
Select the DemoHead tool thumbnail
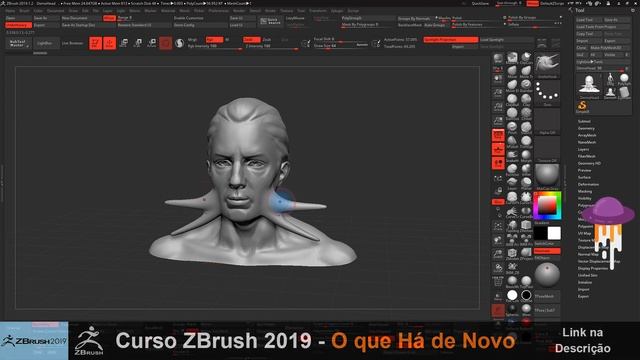click(x=589, y=85)
